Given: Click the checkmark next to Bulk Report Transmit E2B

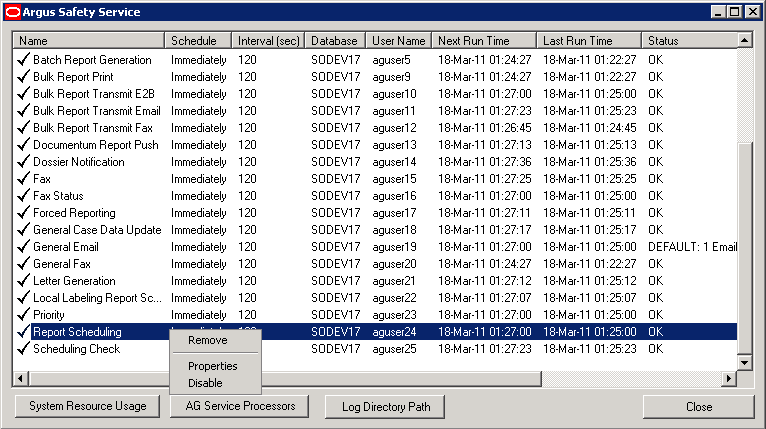Looking at the screenshot, I should 23,94.
